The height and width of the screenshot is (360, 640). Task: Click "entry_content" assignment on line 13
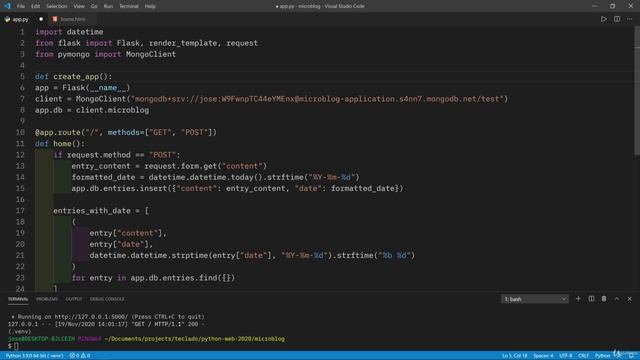coord(101,166)
